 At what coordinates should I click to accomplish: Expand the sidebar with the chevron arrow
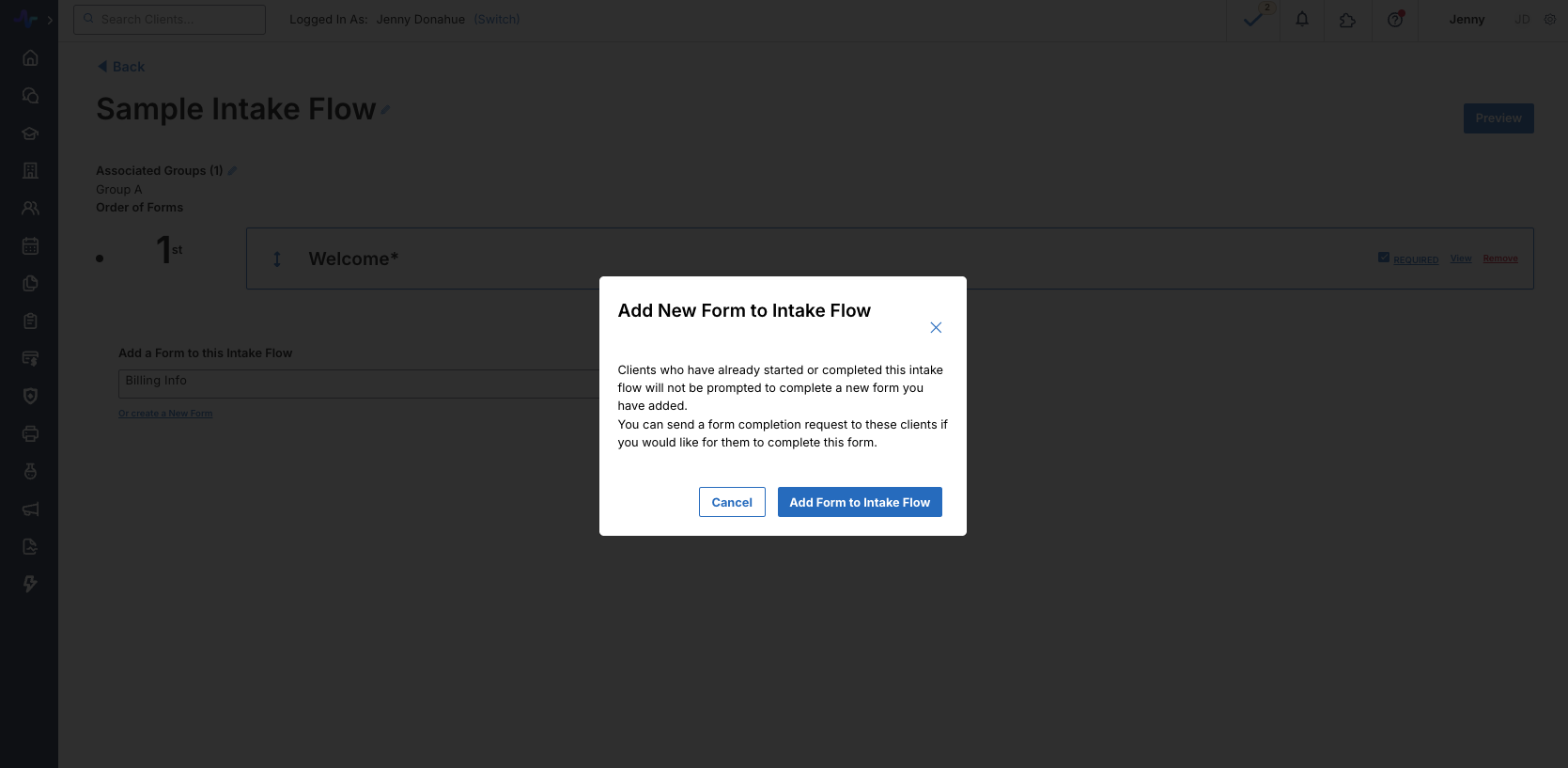50,20
